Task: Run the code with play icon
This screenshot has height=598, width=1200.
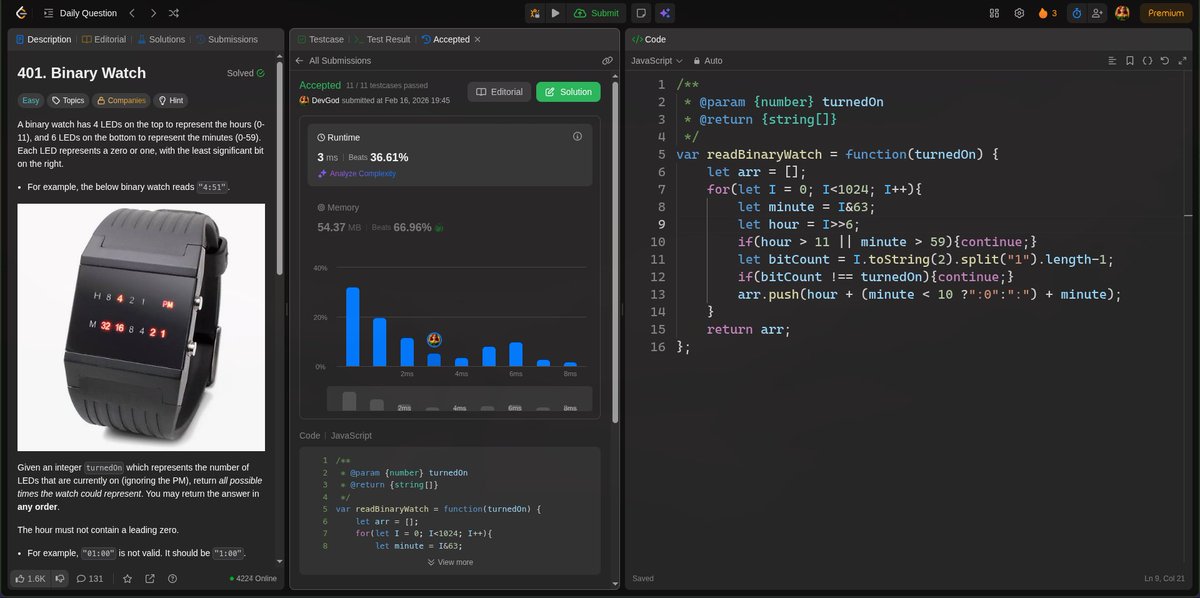Action: click(x=555, y=13)
